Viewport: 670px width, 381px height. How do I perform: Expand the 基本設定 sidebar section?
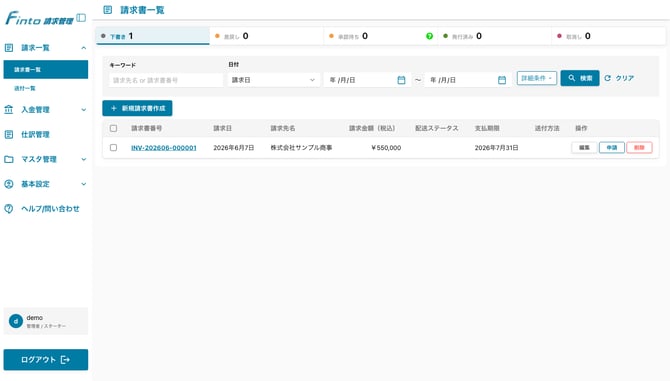(84, 184)
